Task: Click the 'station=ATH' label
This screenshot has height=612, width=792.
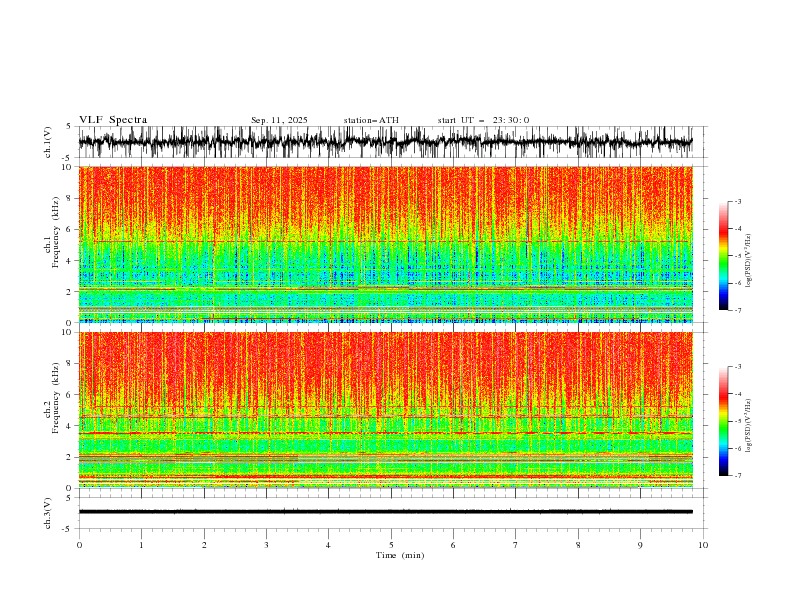Action: click(x=371, y=120)
